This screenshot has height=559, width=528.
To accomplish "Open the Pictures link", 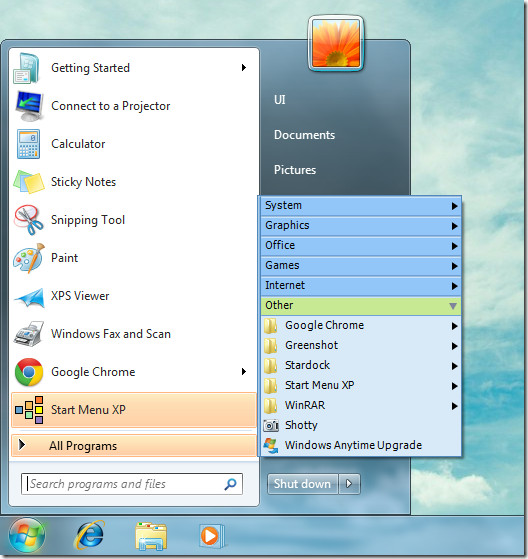I will (295, 170).
